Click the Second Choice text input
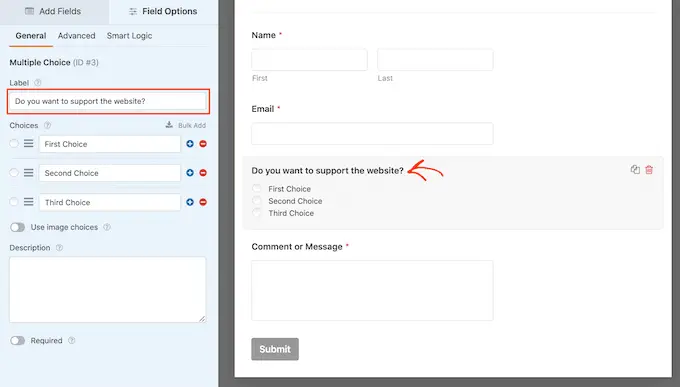 coord(110,173)
